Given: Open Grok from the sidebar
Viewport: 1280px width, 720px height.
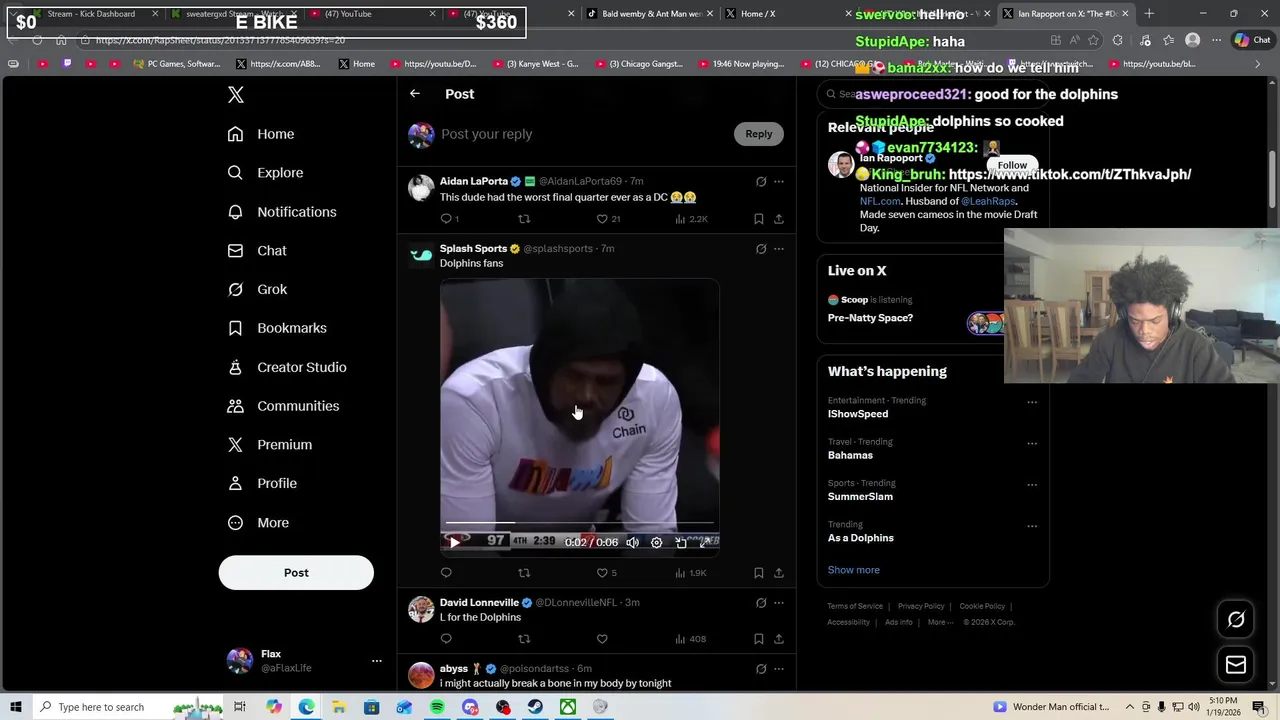Looking at the screenshot, I should [x=257, y=289].
